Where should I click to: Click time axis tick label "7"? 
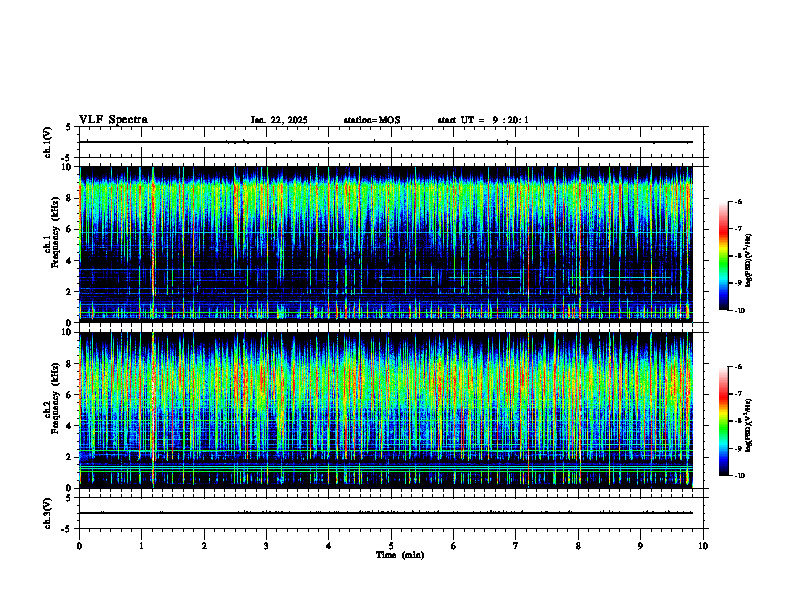click(x=516, y=546)
